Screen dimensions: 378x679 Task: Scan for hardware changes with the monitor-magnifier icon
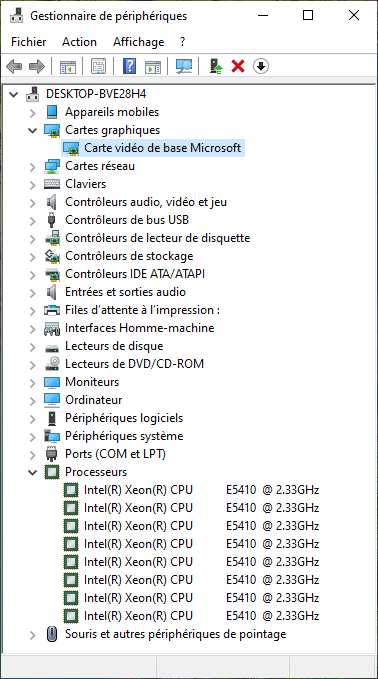point(184,66)
